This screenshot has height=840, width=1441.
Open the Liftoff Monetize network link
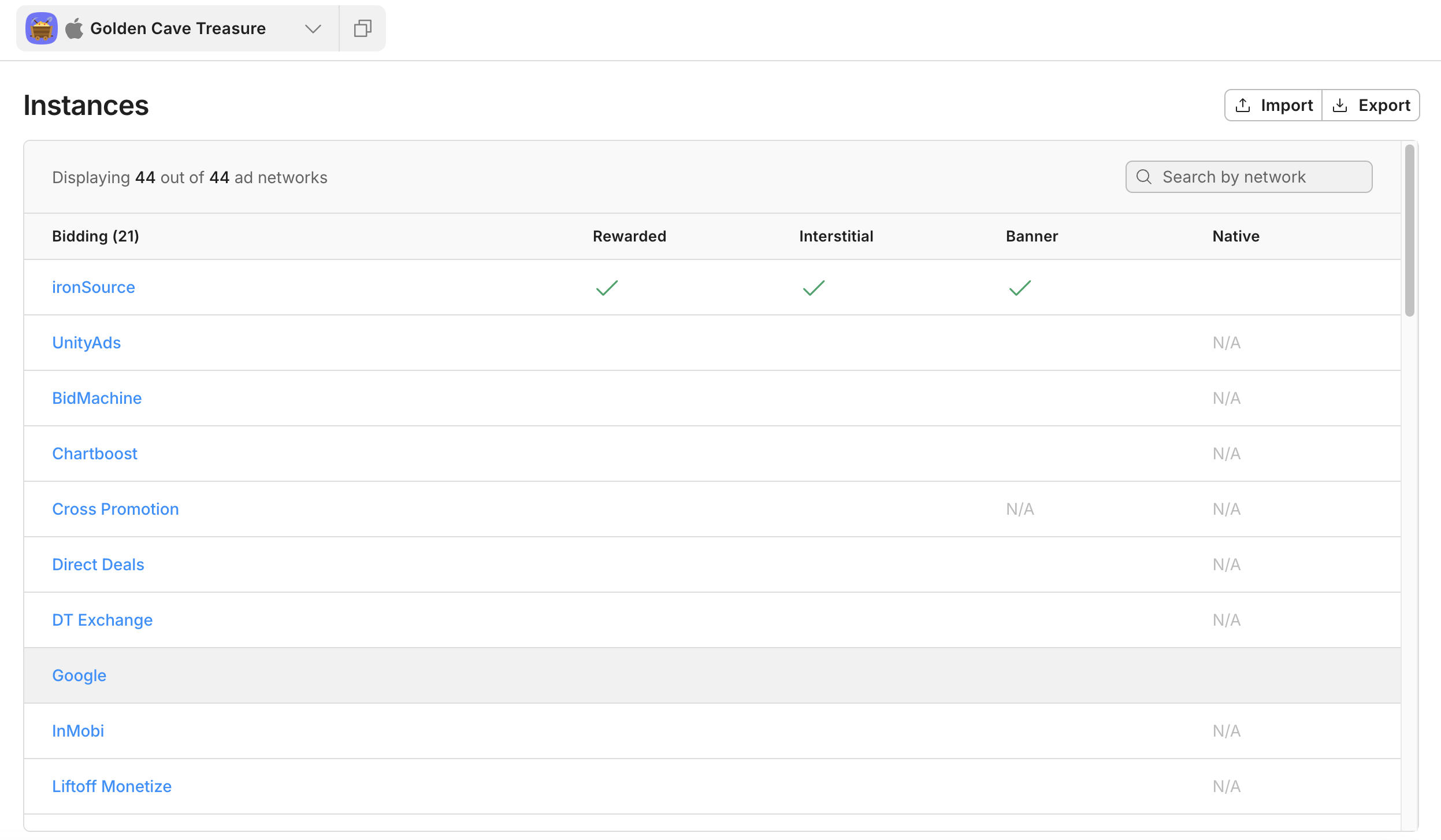(x=112, y=786)
